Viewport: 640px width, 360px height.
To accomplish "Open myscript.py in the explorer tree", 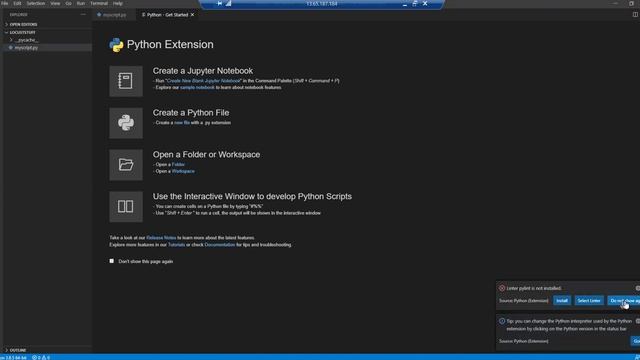I will (x=26, y=48).
